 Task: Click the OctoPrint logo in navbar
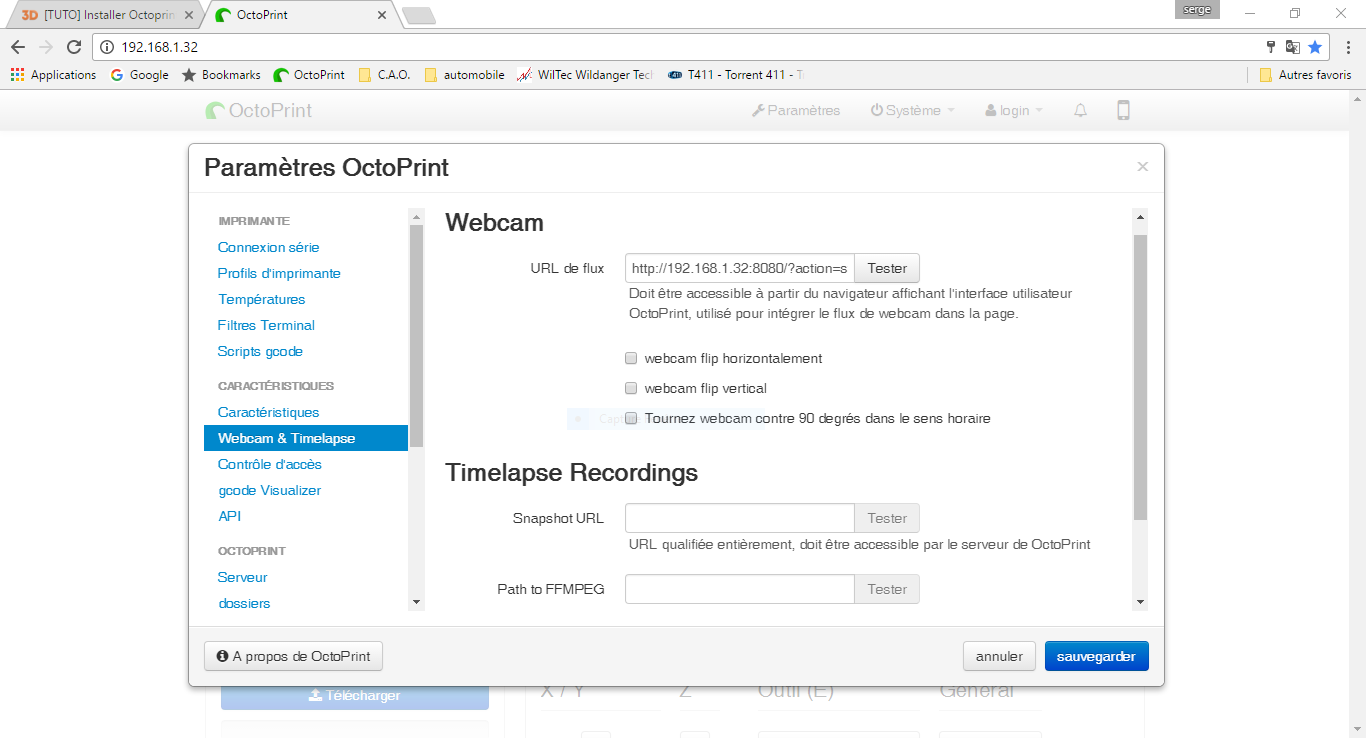tap(258, 110)
